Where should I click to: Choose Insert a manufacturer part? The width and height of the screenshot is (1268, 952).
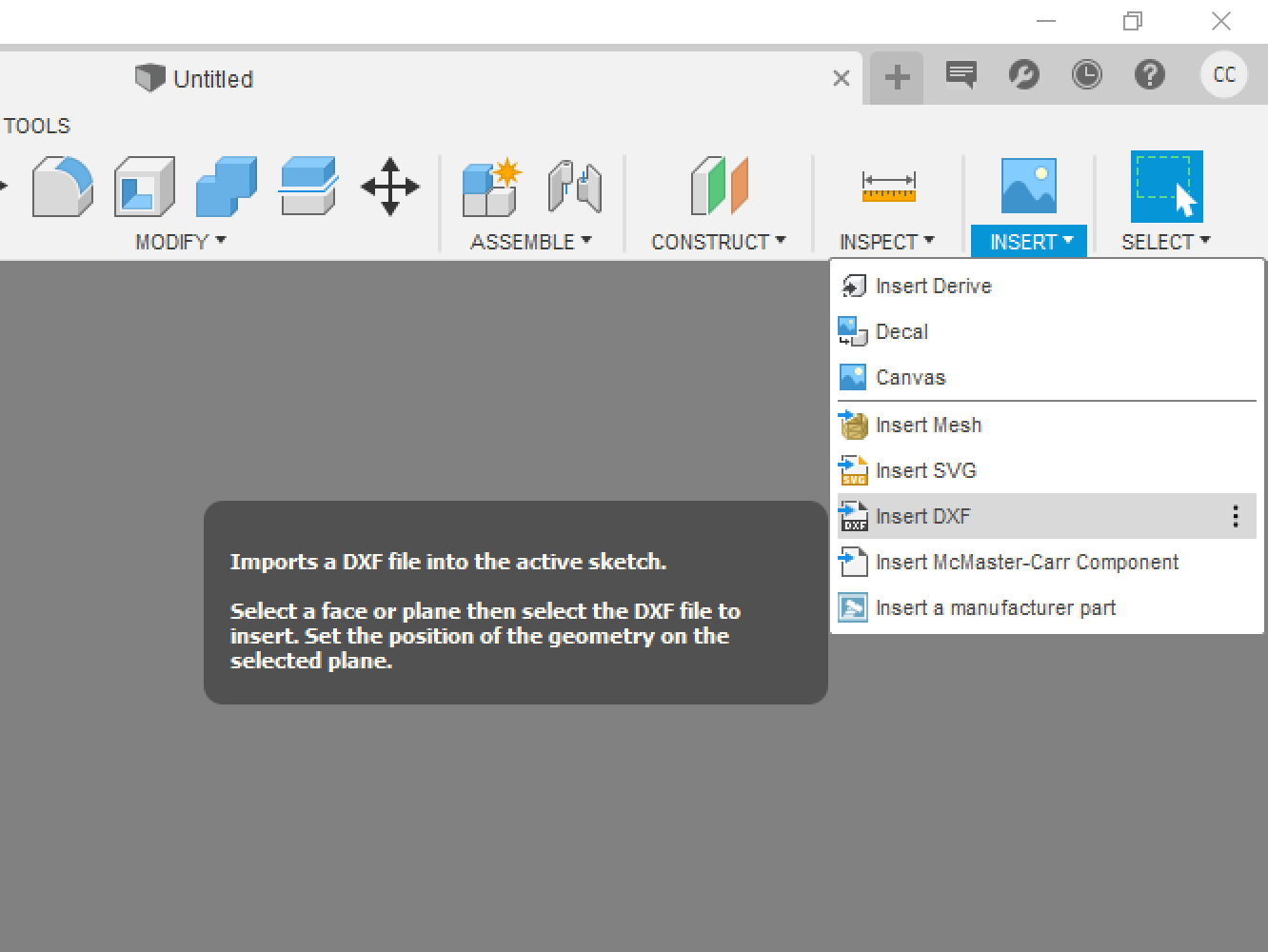click(x=1047, y=607)
